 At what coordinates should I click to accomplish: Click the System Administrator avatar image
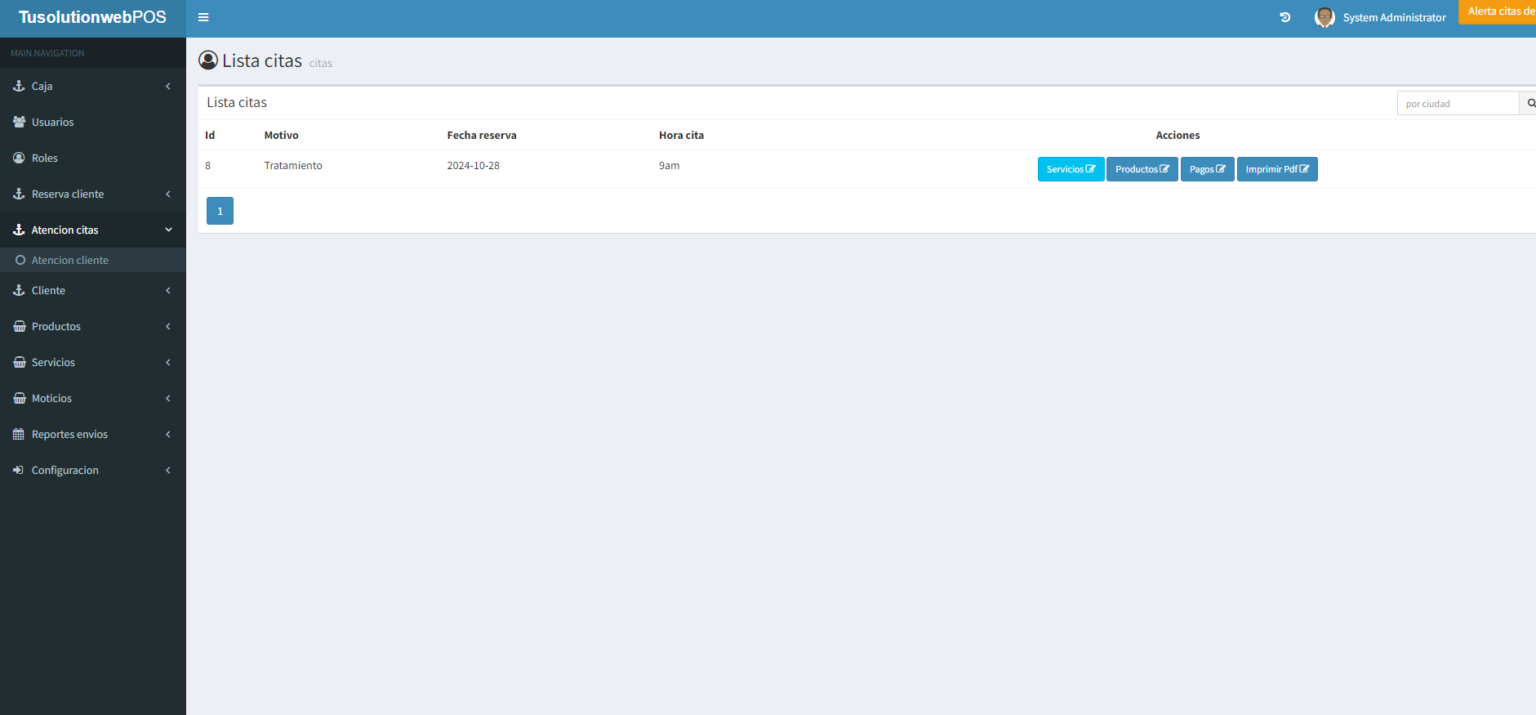click(x=1325, y=17)
